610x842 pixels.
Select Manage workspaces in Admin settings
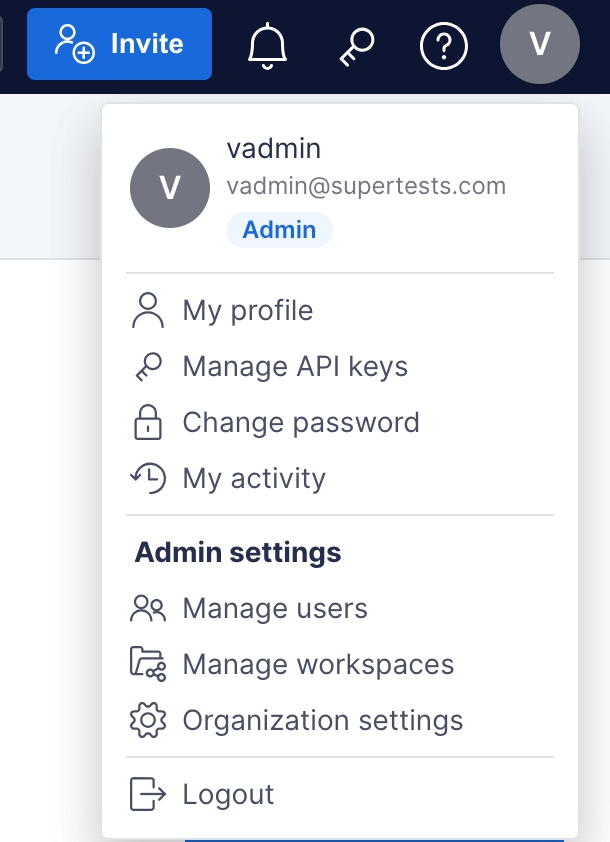tap(318, 665)
